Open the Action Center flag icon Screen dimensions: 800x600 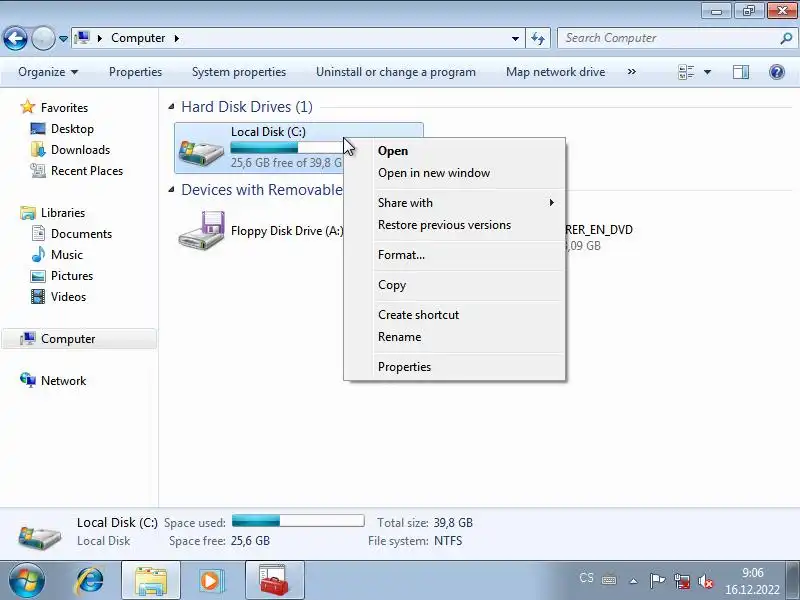tap(657, 581)
